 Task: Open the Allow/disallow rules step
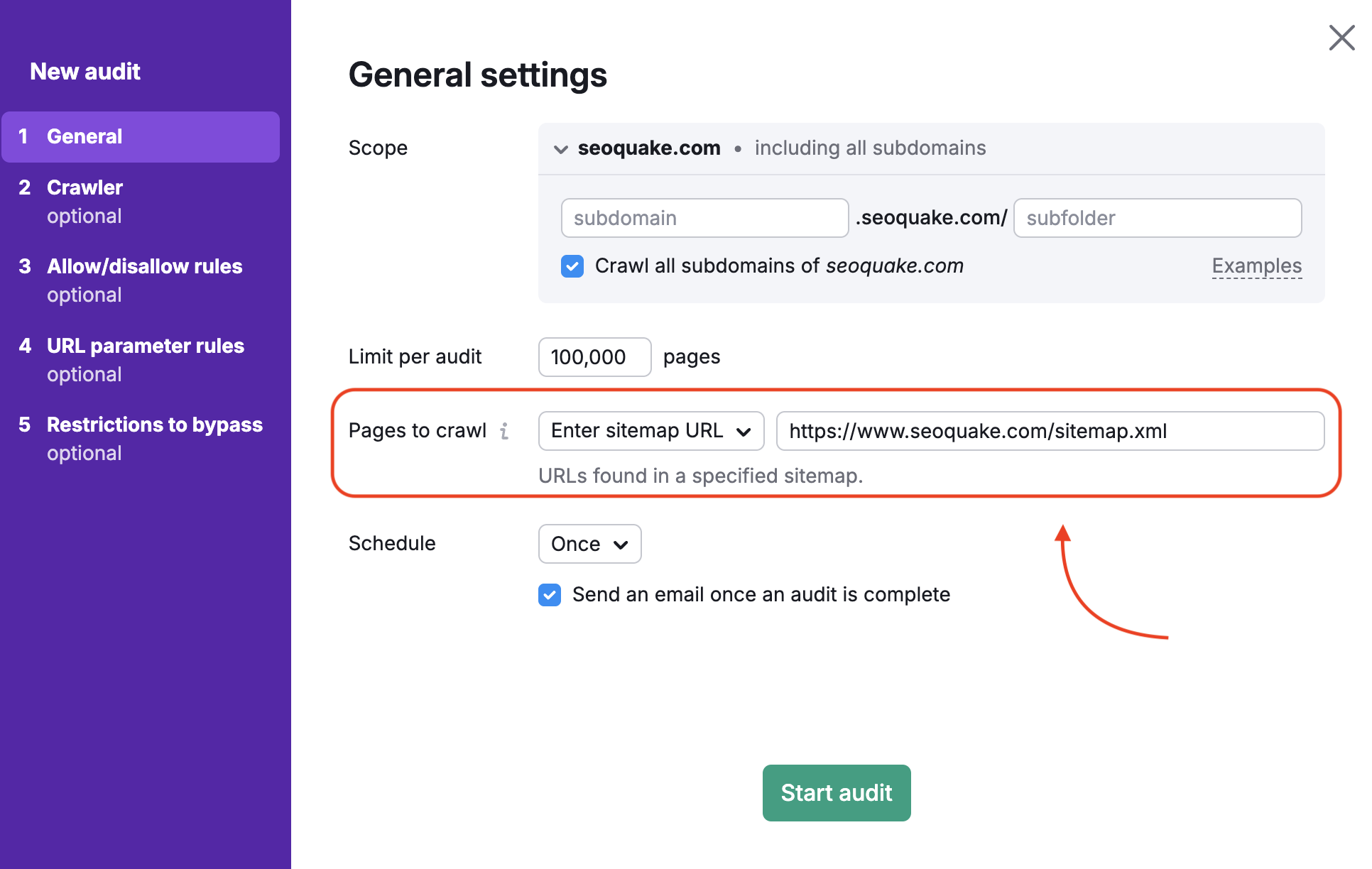[x=144, y=266]
